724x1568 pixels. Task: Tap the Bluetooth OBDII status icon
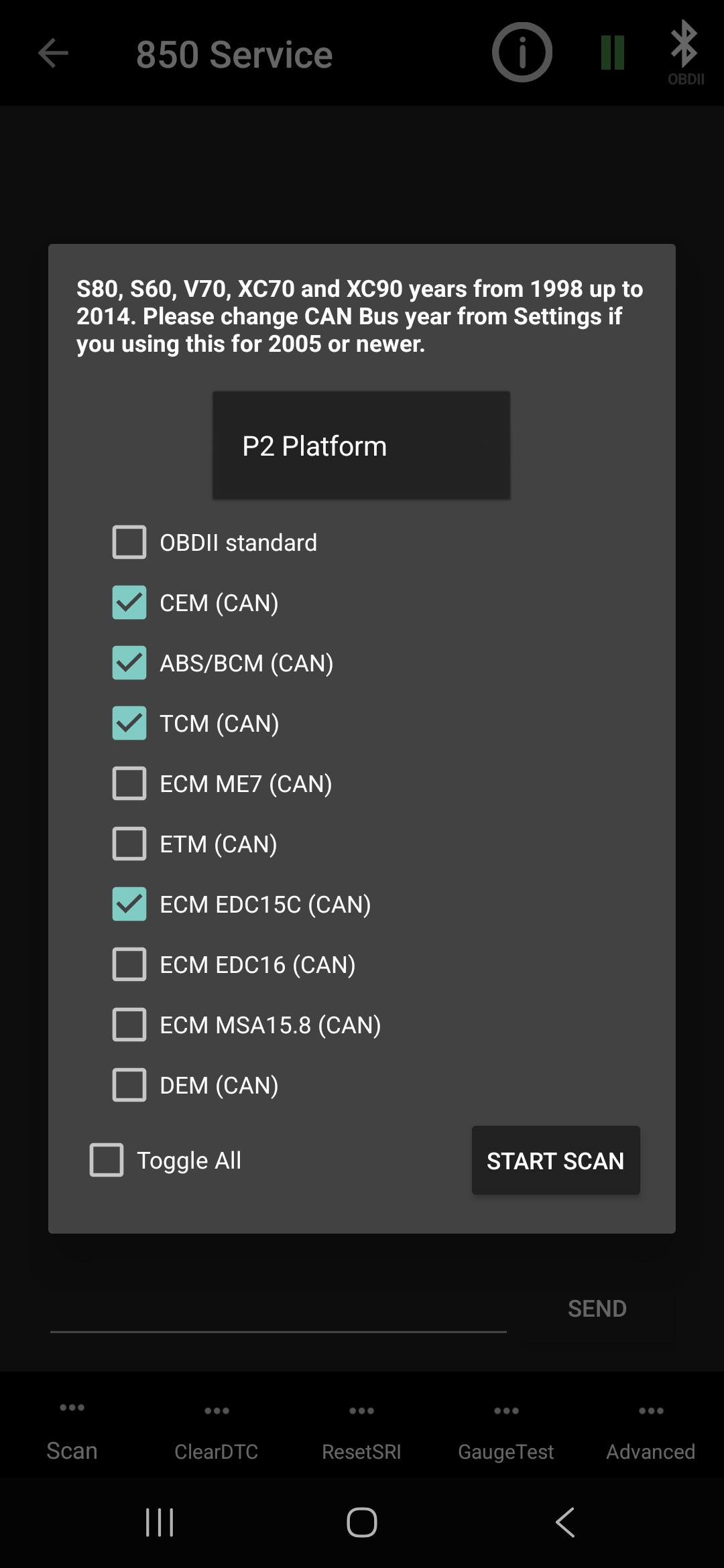pos(685,52)
